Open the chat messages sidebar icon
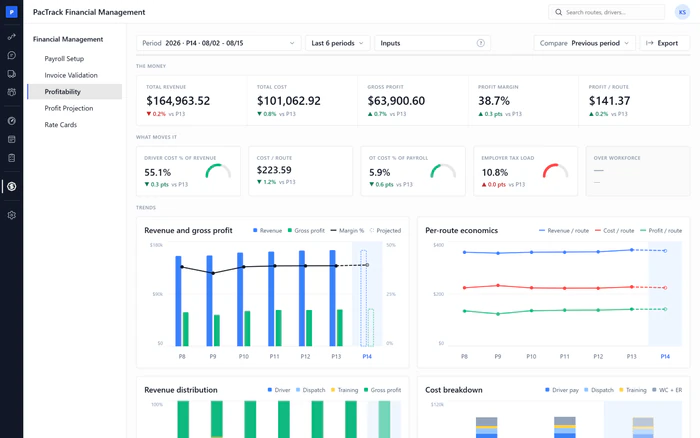The height and width of the screenshot is (438, 700). (x=12, y=55)
